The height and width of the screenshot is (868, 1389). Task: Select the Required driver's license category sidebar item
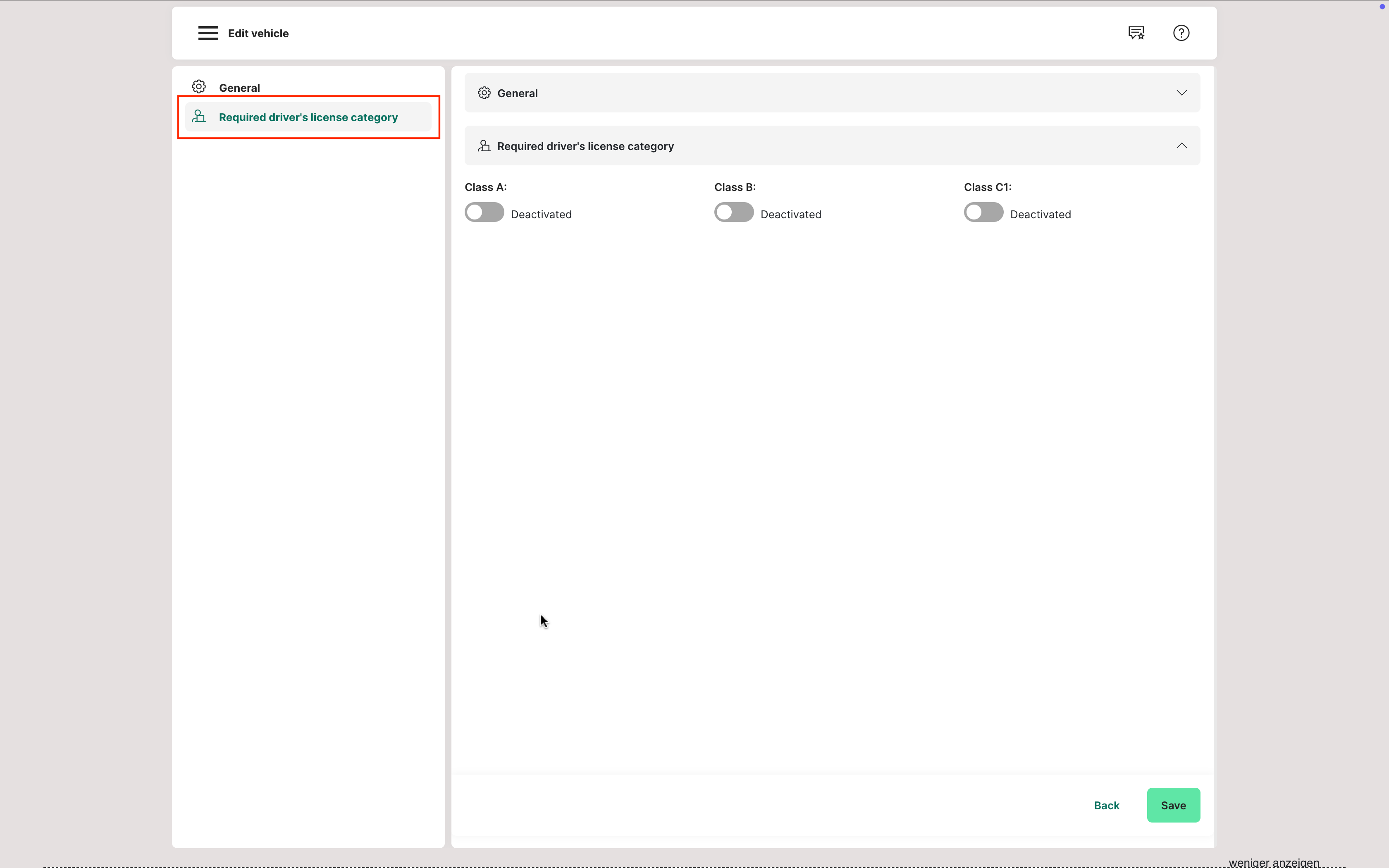pyautogui.click(x=308, y=117)
